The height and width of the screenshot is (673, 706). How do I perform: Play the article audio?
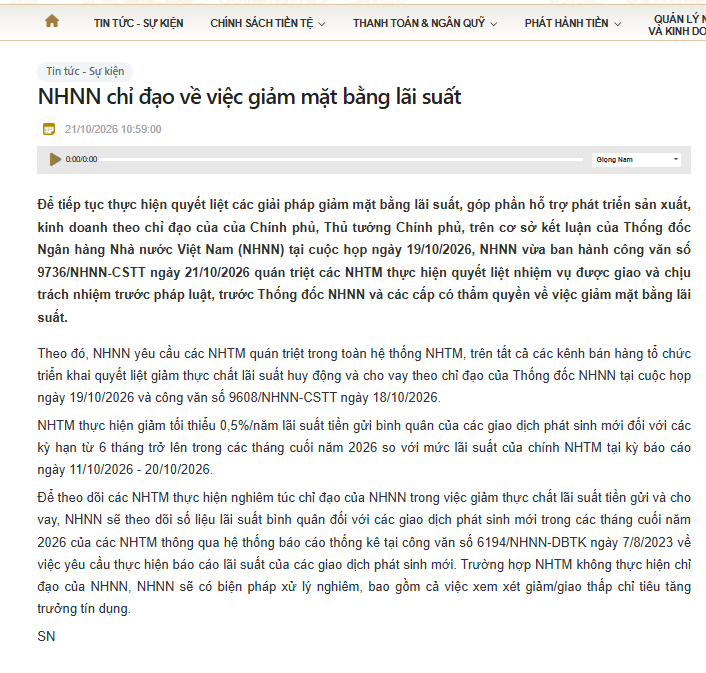(x=55, y=159)
